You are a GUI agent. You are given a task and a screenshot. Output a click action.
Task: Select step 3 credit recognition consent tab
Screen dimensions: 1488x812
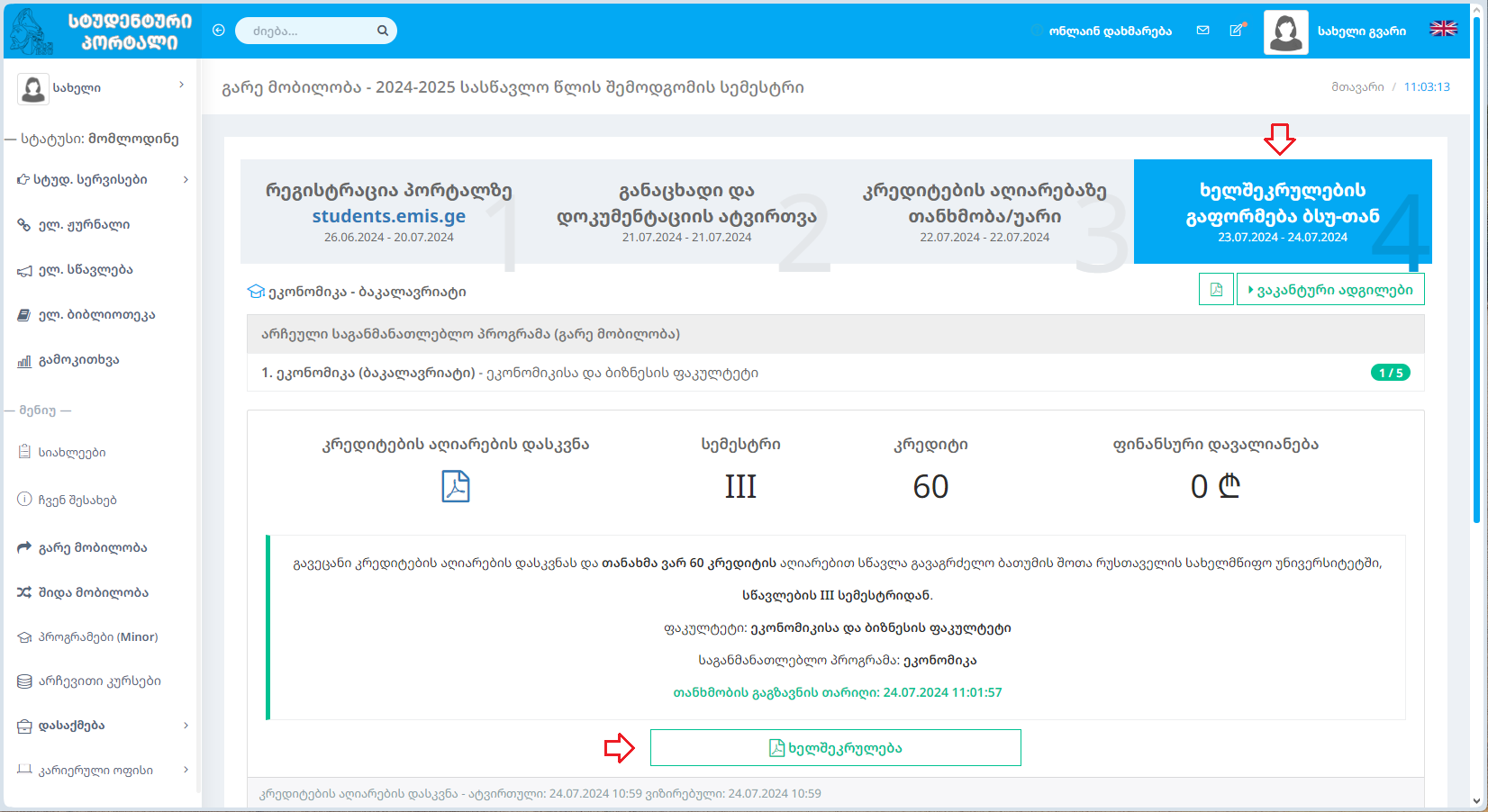pyautogui.click(x=984, y=212)
